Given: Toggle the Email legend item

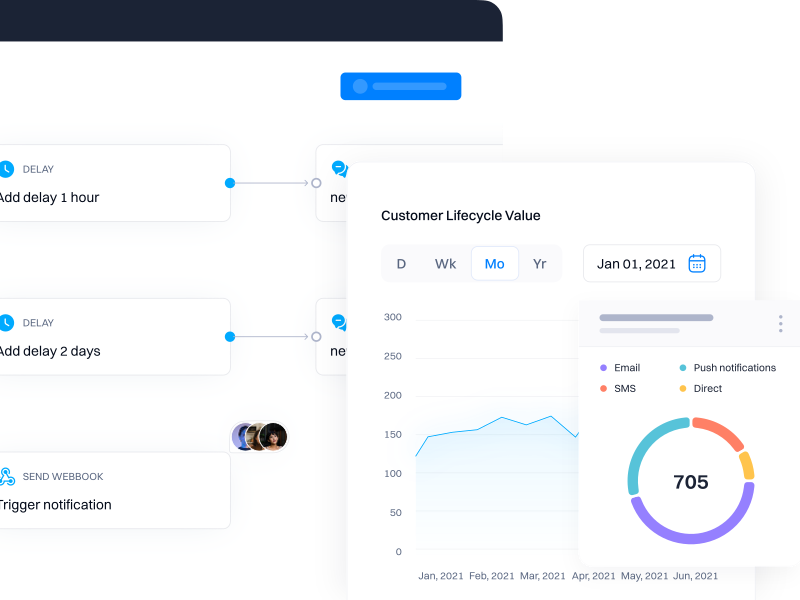Looking at the screenshot, I should (626, 368).
